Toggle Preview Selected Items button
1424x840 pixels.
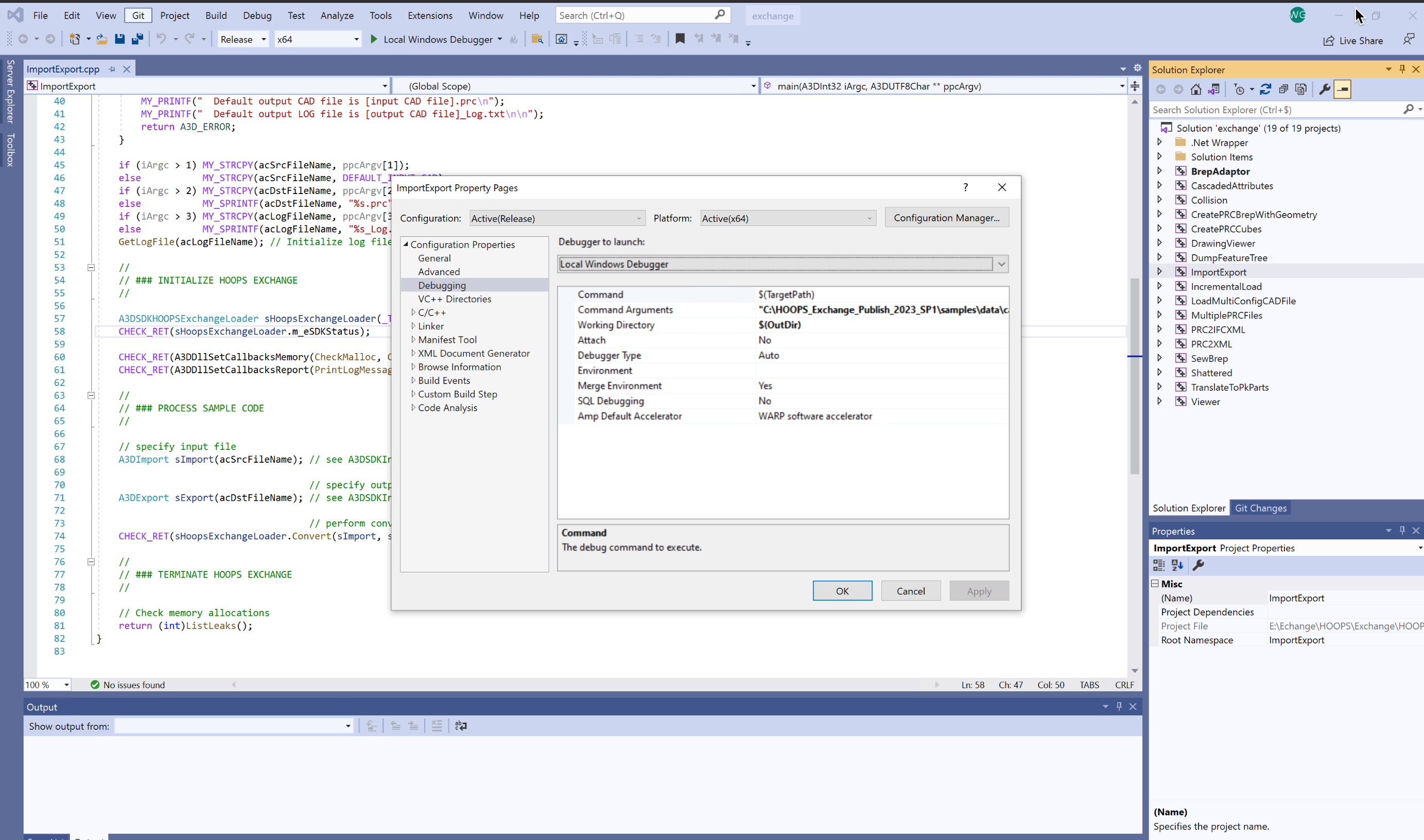1343,90
